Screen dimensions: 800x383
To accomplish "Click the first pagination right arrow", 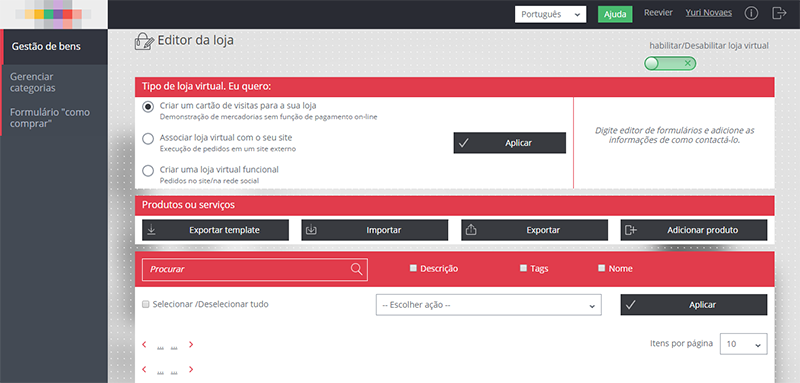I will [191, 345].
